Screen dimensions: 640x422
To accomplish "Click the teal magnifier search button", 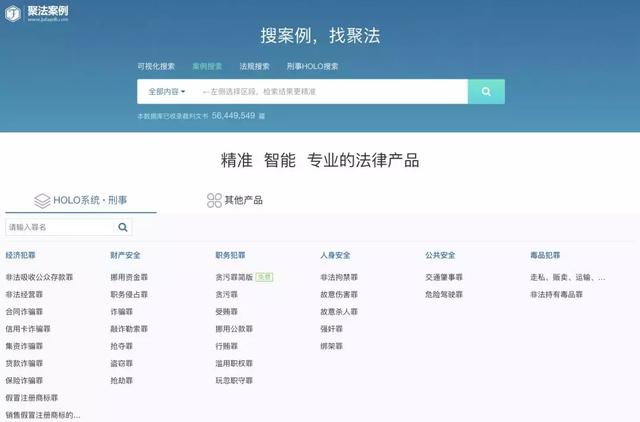I will coord(486,91).
